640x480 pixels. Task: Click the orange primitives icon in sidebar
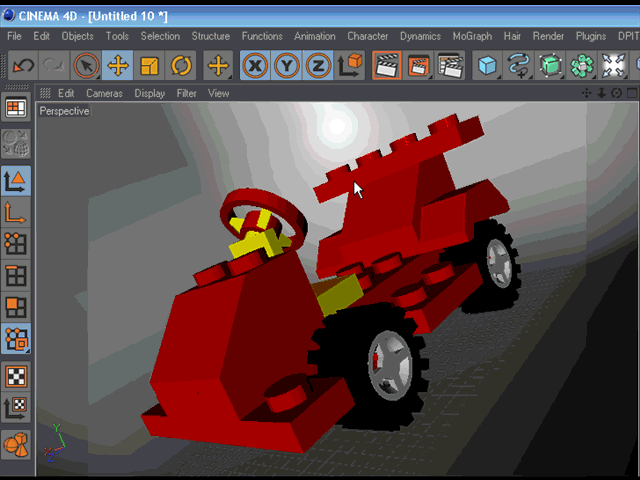16,445
